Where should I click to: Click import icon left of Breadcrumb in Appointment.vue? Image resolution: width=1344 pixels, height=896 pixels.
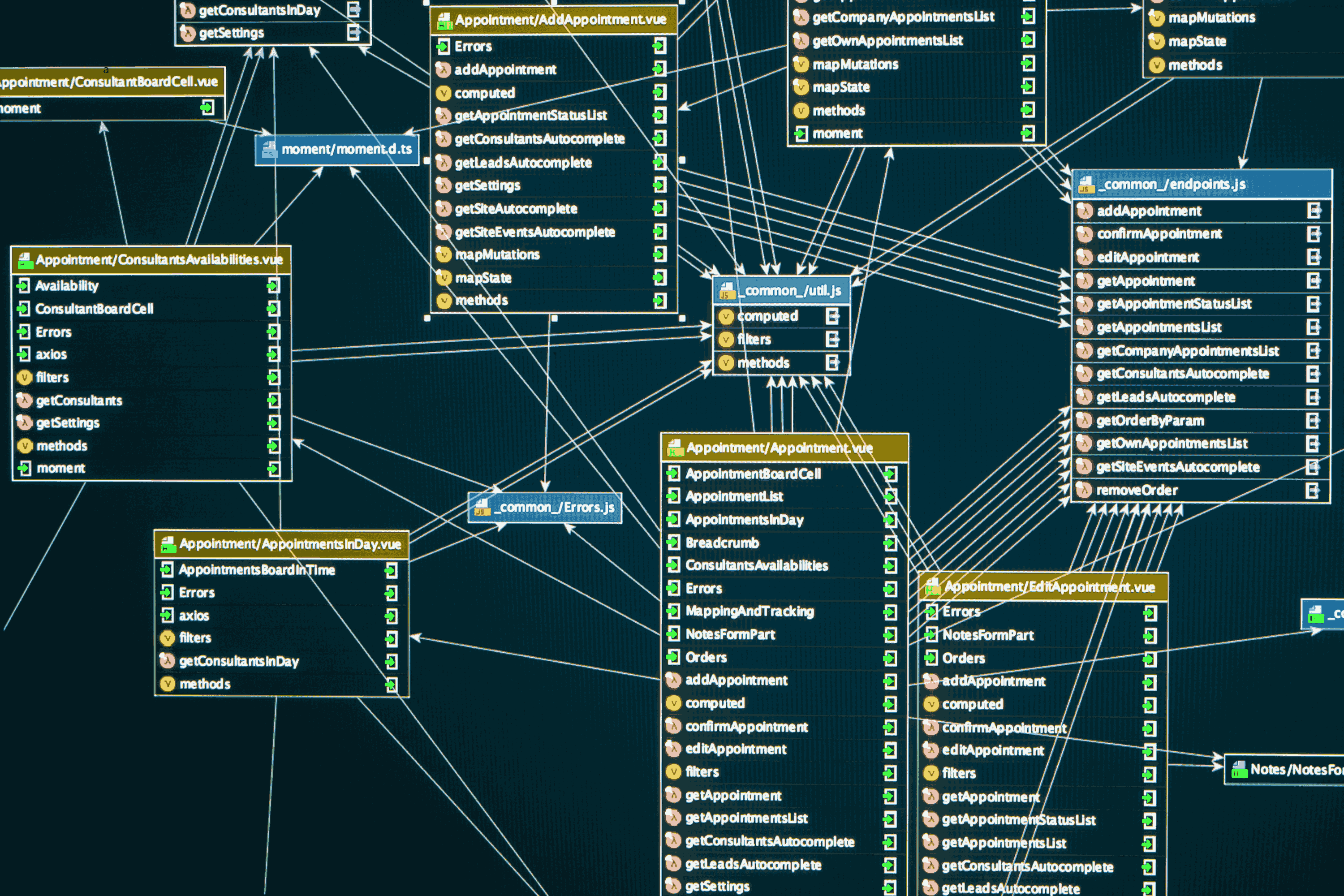click(x=673, y=542)
